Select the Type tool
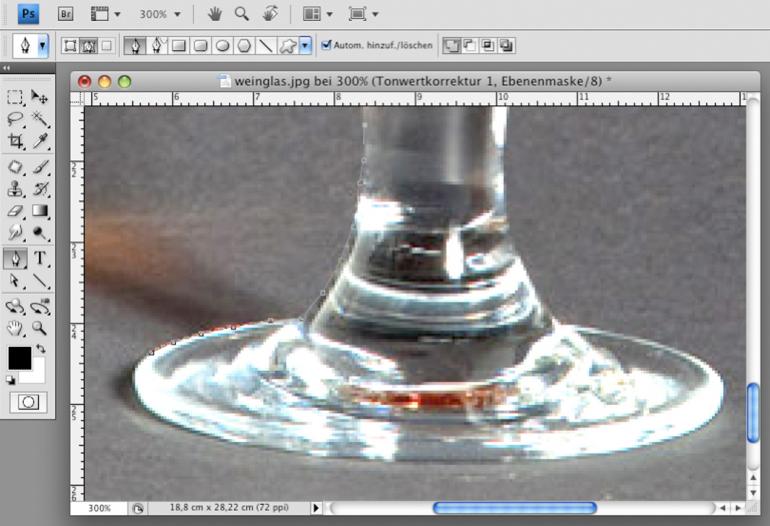Viewport: 770px width, 526px height. tap(40, 258)
